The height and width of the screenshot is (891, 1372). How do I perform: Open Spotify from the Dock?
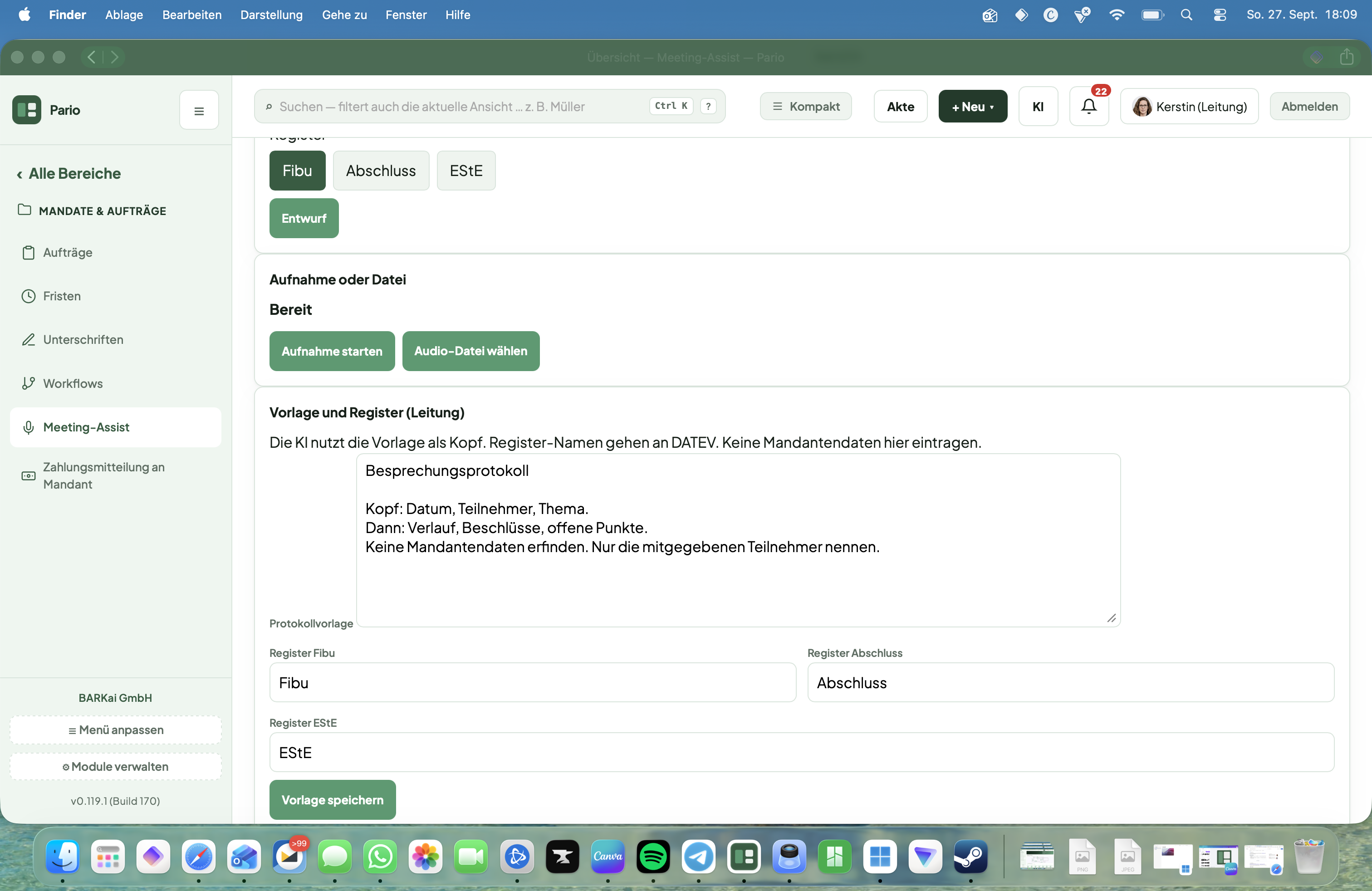(653, 857)
